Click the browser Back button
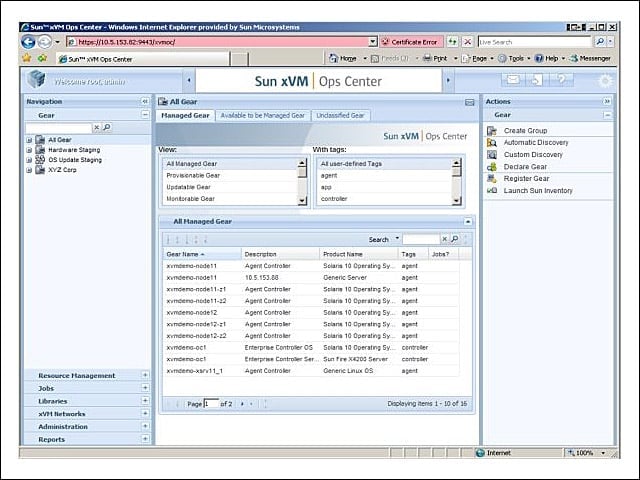640x480 pixels. pos(28,42)
